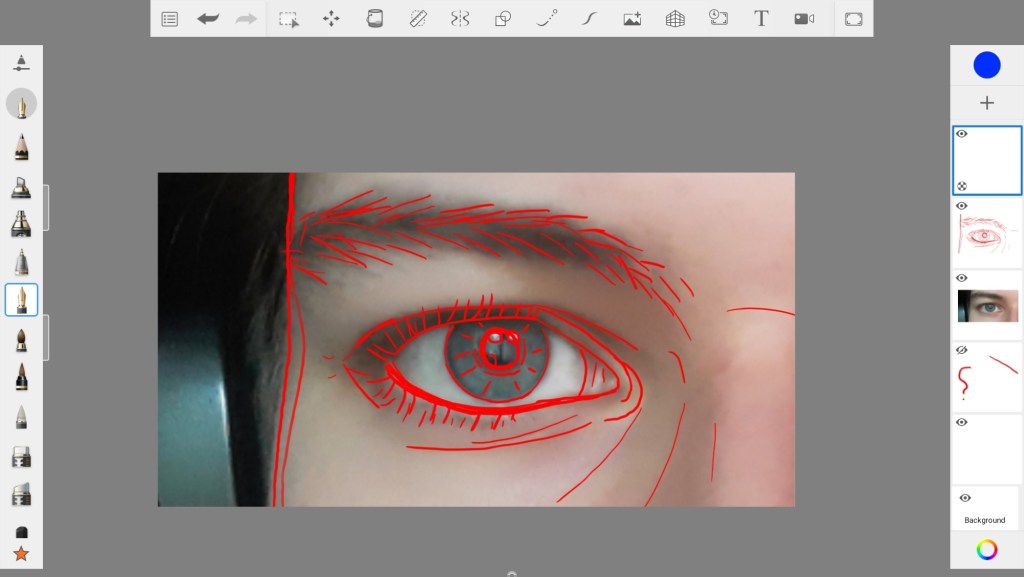Click the blue current color circle
This screenshot has height=577, width=1024.
(x=987, y=65)
